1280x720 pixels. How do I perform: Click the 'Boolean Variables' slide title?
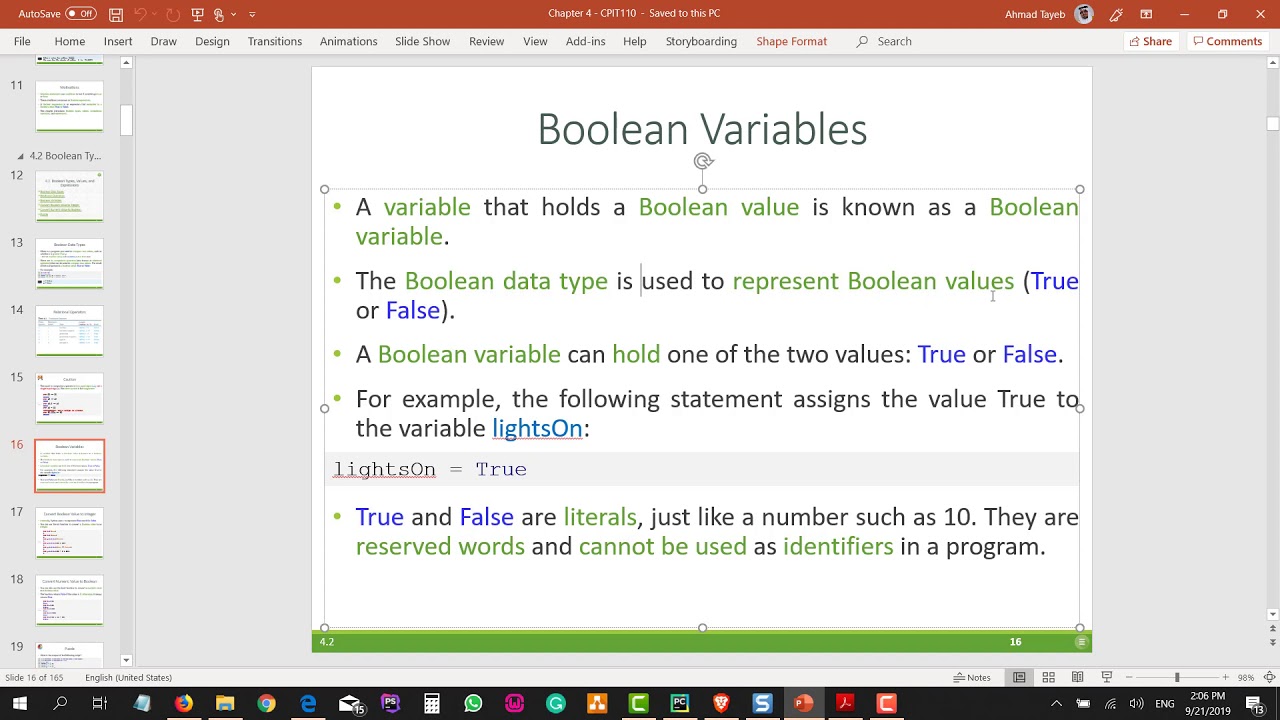(x=702, y=129)
